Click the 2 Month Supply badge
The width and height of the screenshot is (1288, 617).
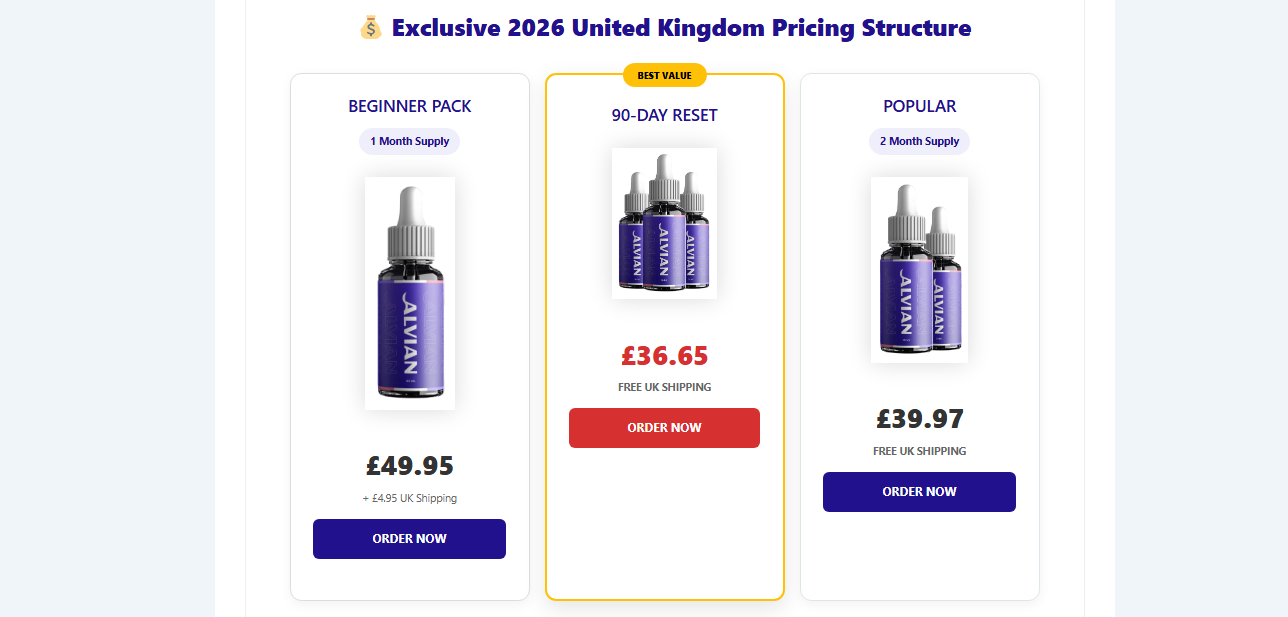(x=920, y=141)
